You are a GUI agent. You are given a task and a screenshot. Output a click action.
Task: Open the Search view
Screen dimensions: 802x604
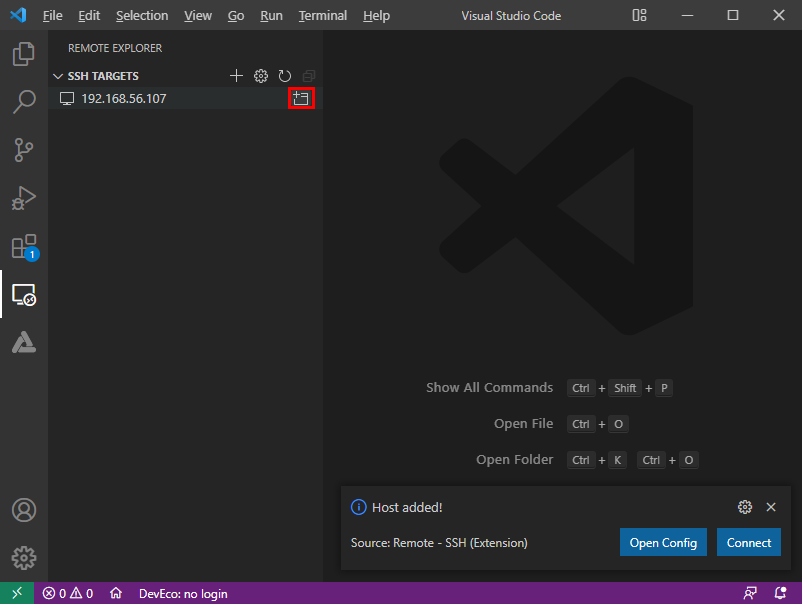(x=24, y=101)
